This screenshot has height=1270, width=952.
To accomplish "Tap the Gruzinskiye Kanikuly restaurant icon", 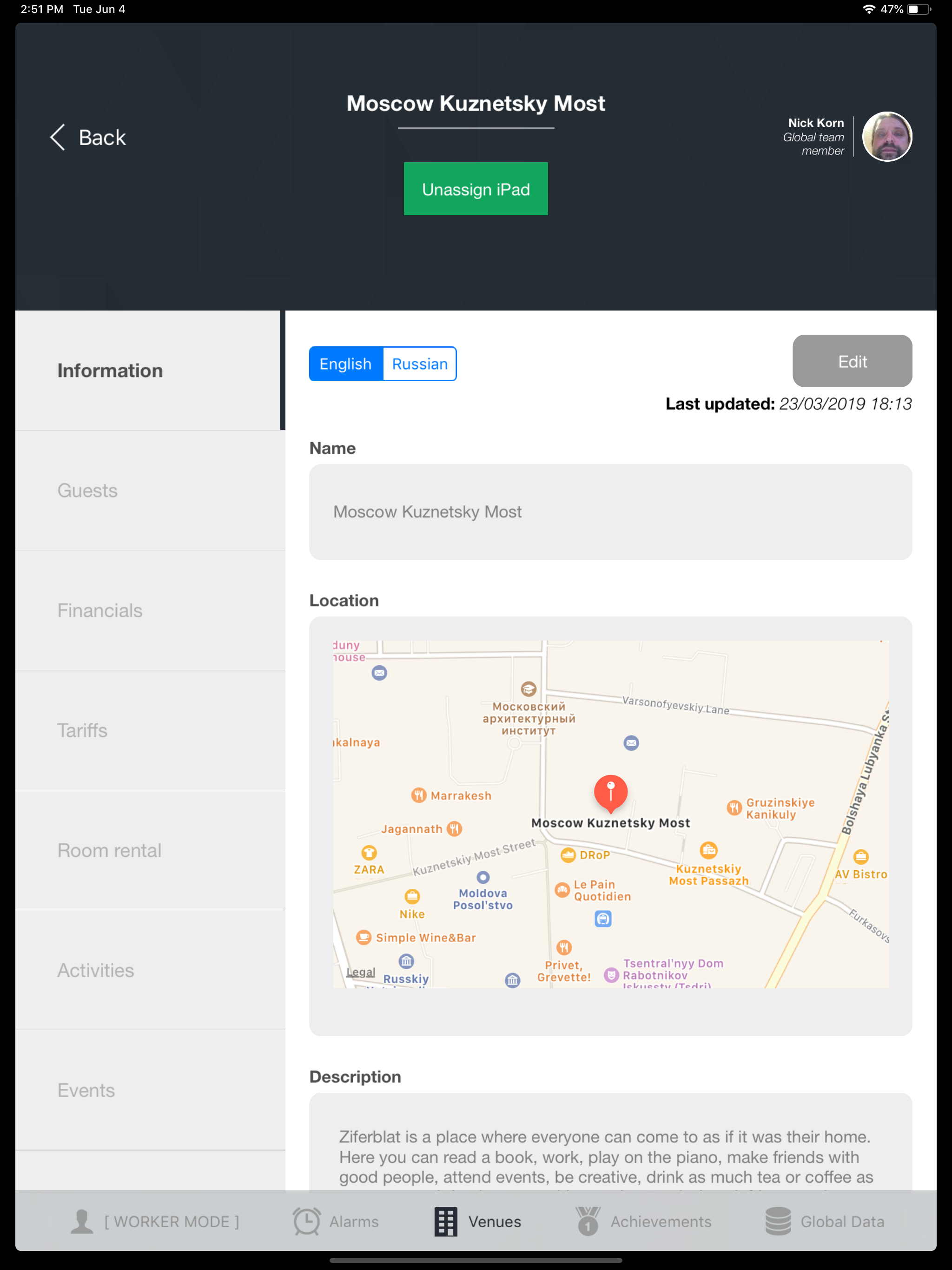I will coord(734,808).
